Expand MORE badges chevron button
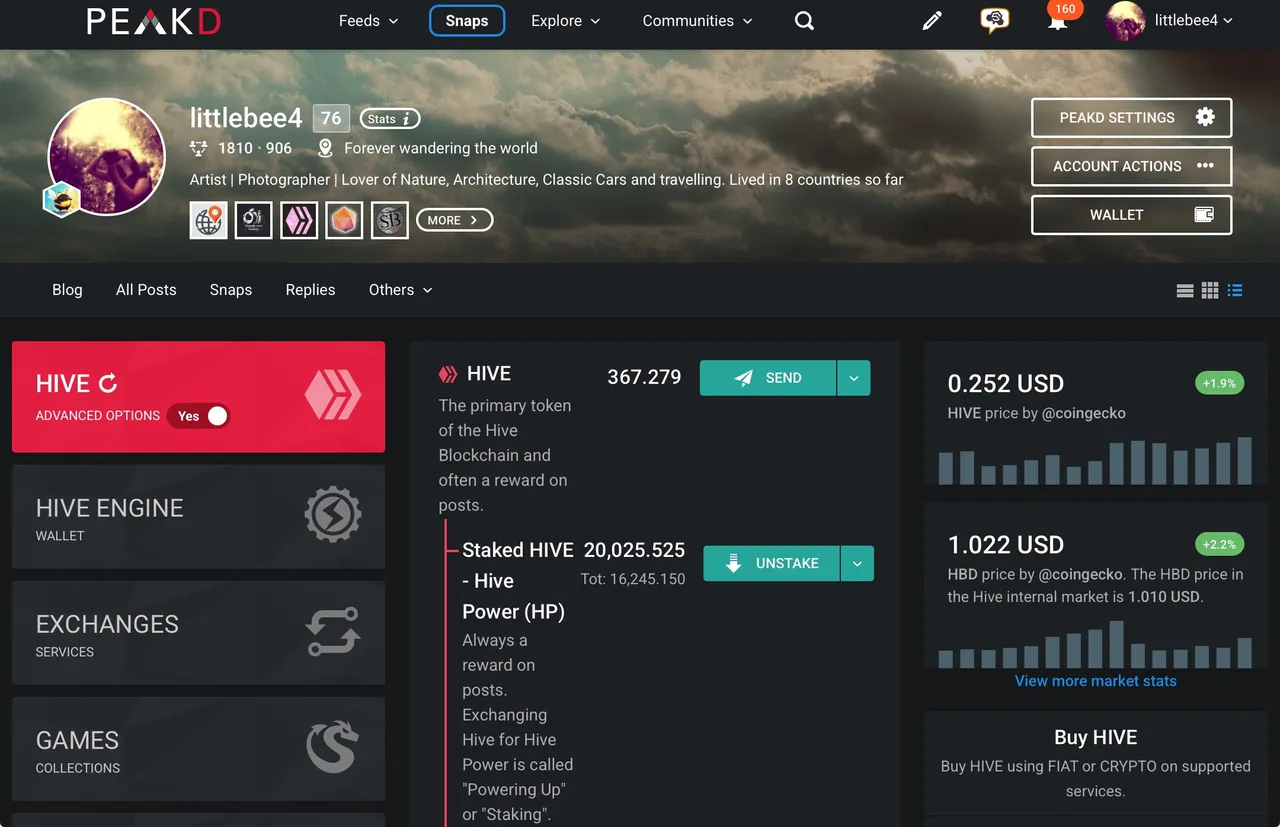Image resolution: width=1280 pixels, height=827 pixels. pos(454,220)
